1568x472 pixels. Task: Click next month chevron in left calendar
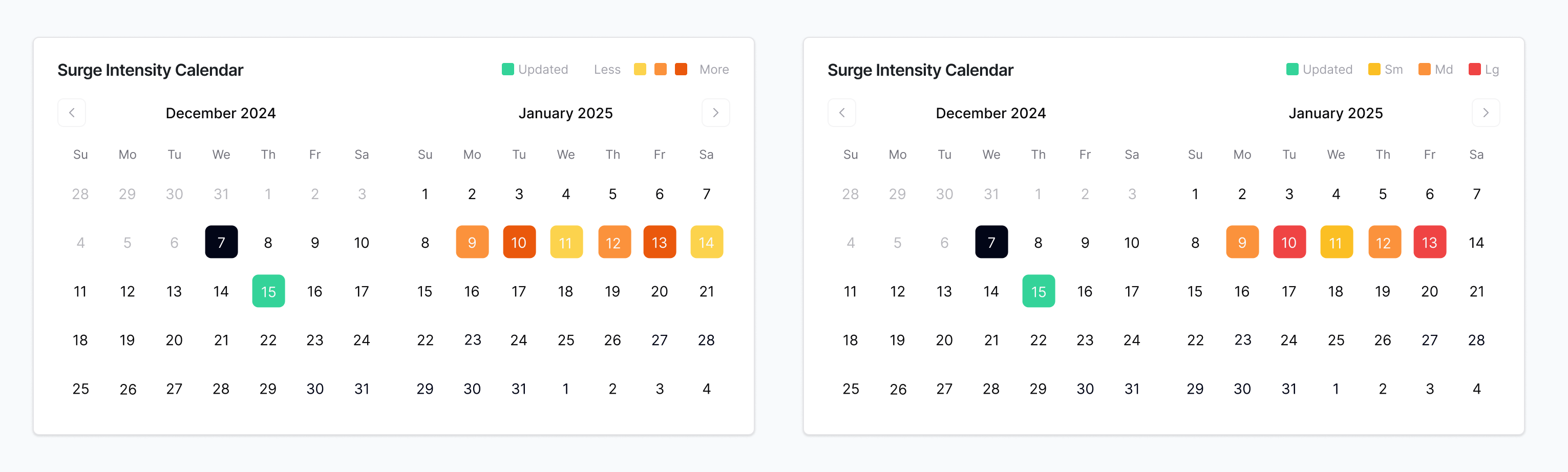point(715,113)
